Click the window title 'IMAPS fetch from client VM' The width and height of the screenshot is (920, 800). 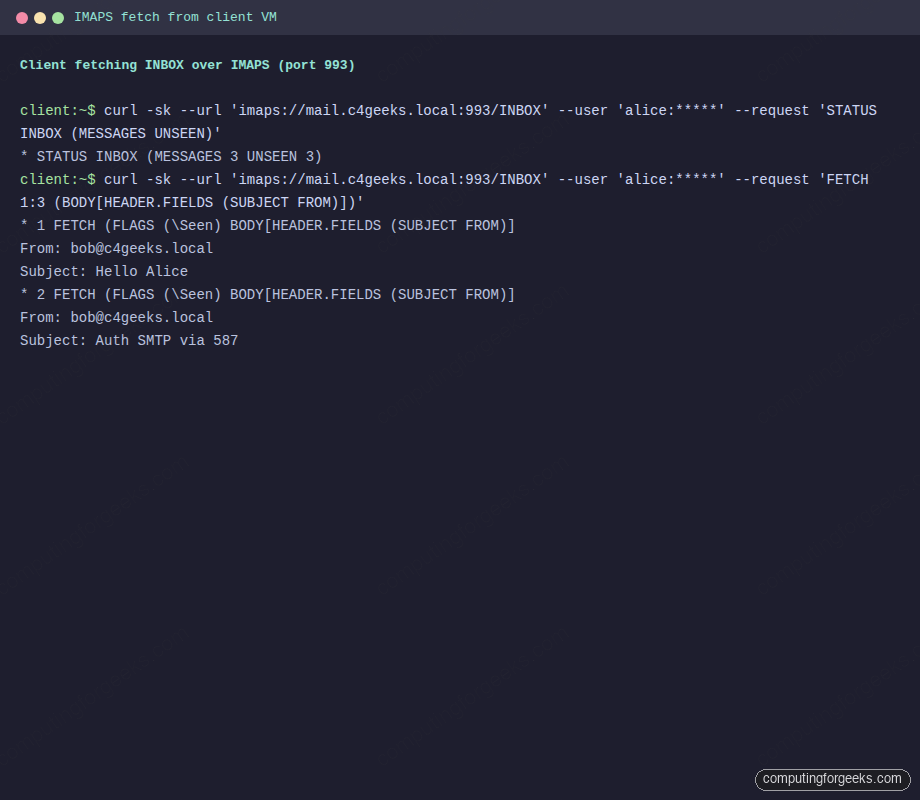point(175,18)
